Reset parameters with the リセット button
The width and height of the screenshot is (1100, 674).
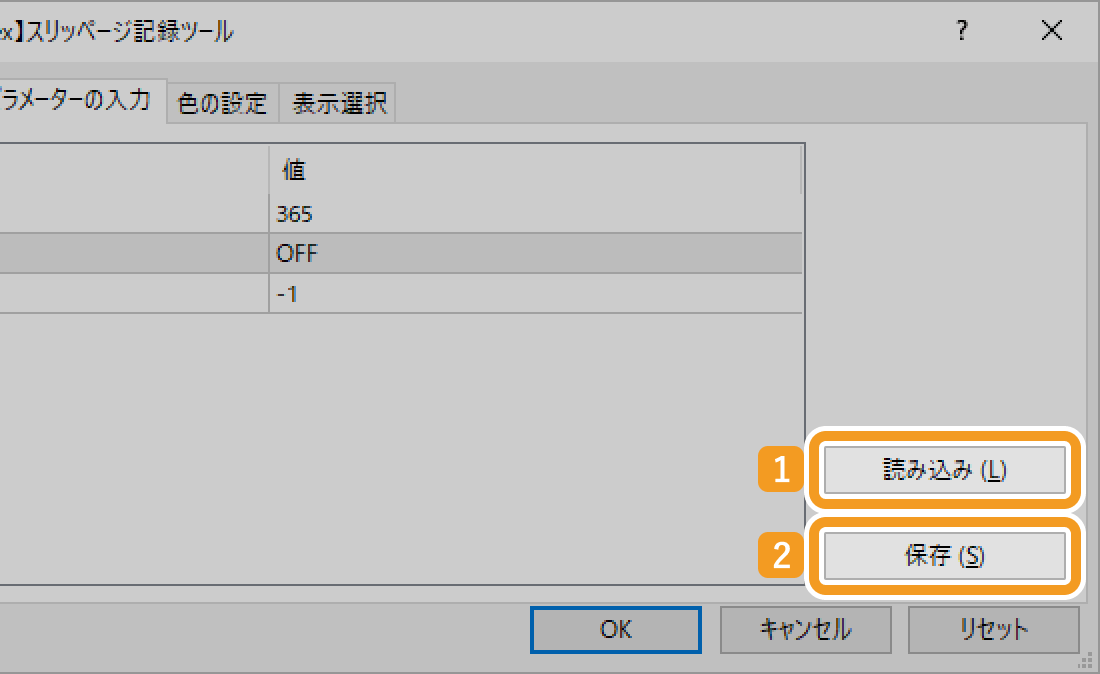click(994, 629)
